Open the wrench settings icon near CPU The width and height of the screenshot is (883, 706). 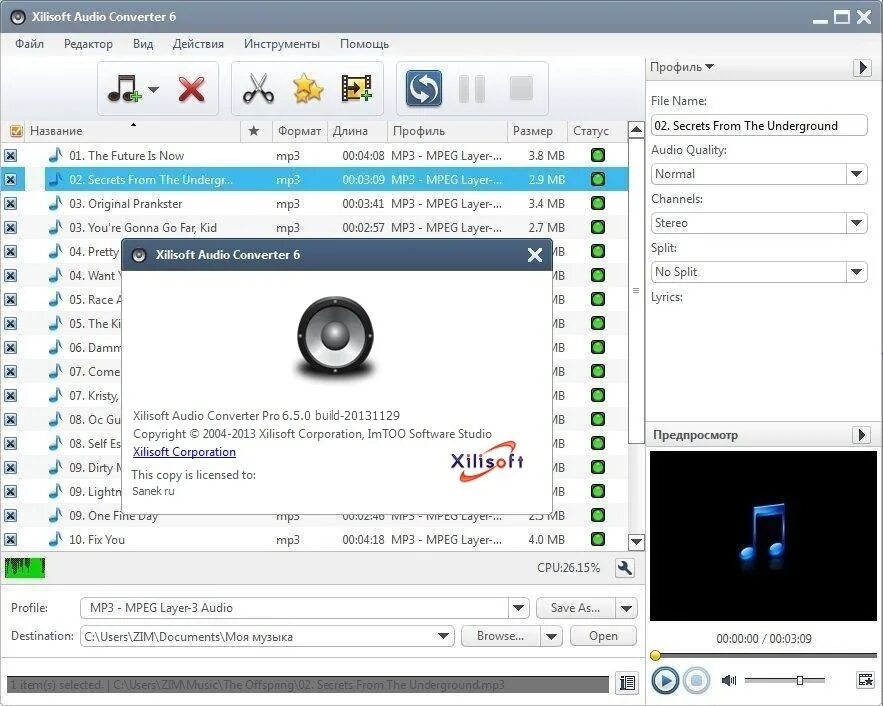[x=625, y=568]
